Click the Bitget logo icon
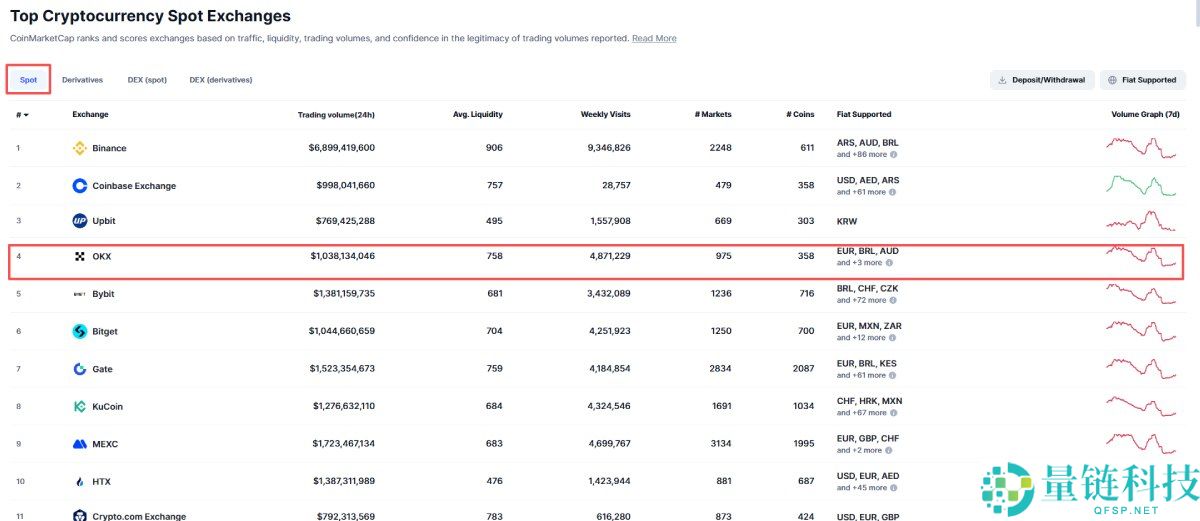Screen dimensions: 1200x521 click(x=80, y=331)
